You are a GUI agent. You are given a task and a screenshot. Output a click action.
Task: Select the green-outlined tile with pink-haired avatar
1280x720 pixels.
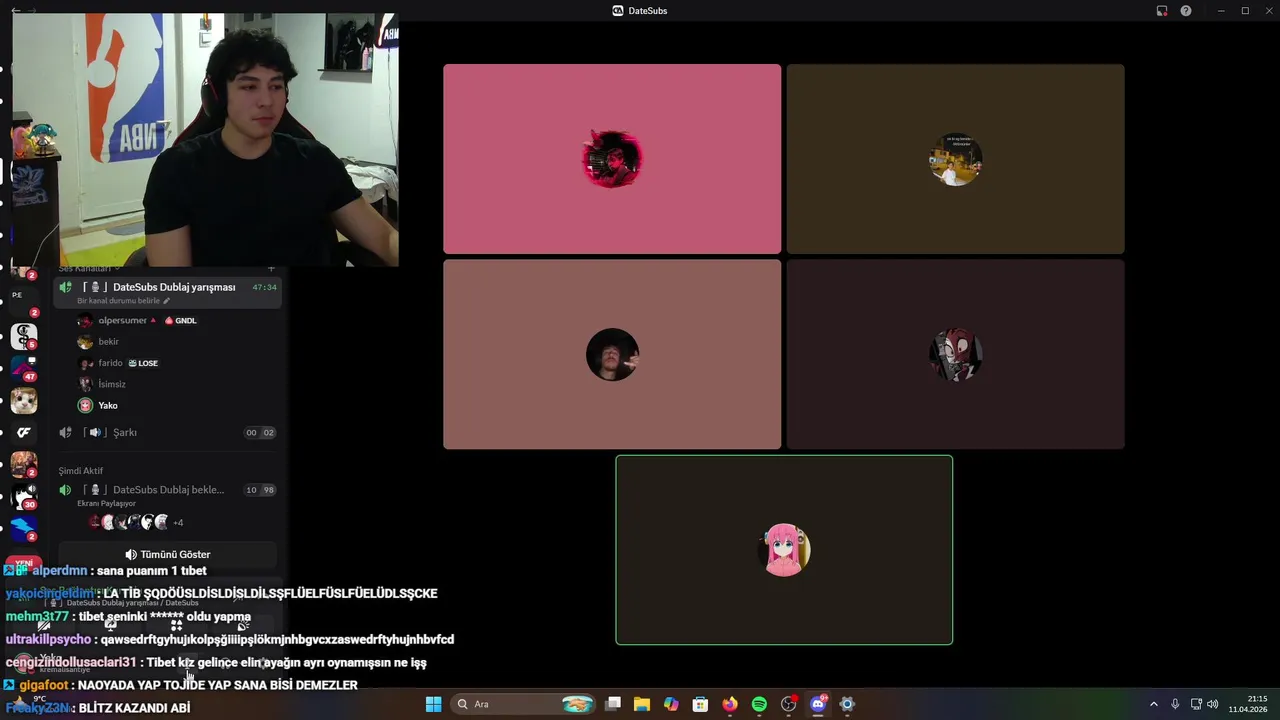(x=784, y=550)
